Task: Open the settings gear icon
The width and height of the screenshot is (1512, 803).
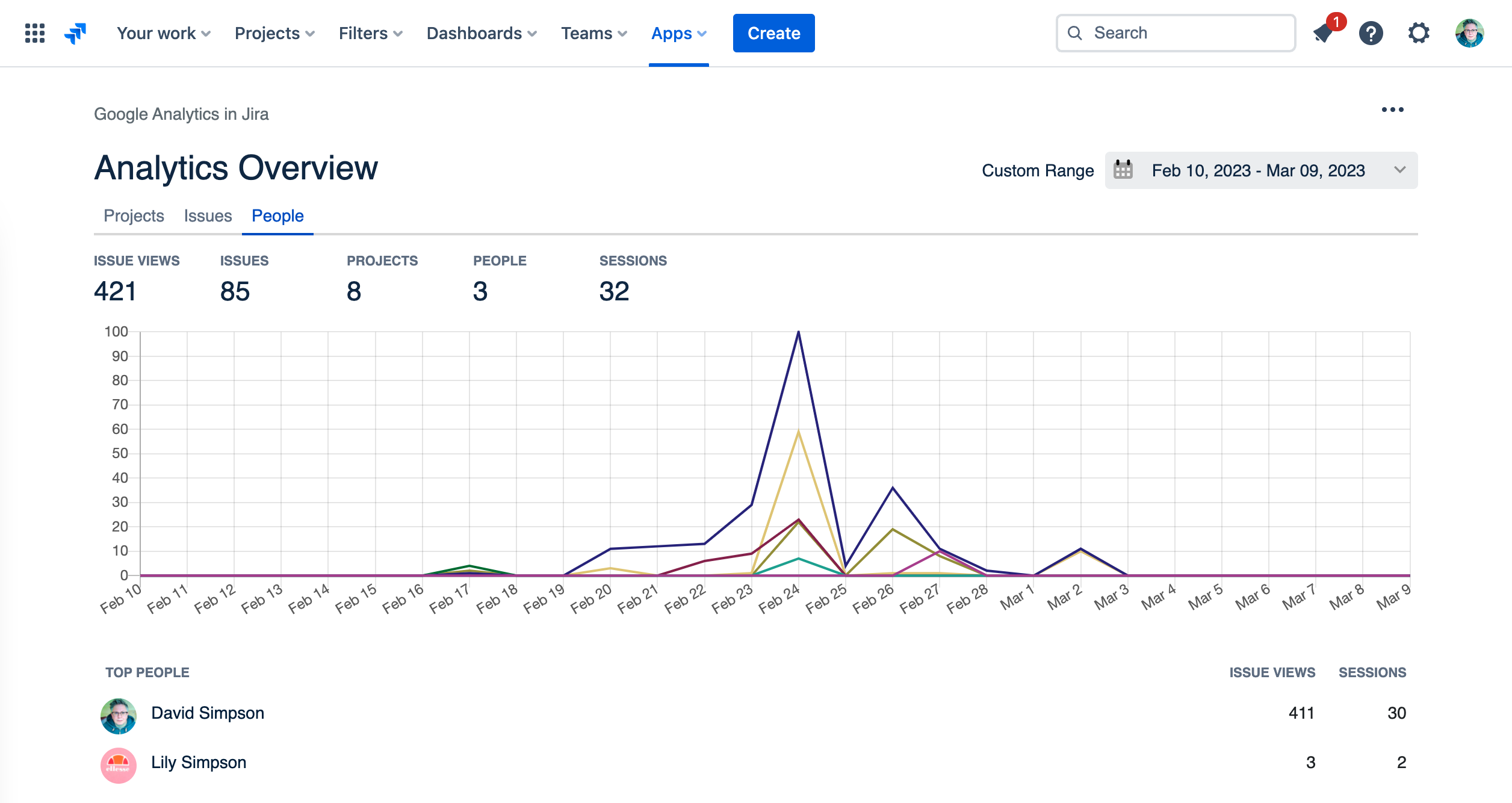Action: pos(1419,33)
